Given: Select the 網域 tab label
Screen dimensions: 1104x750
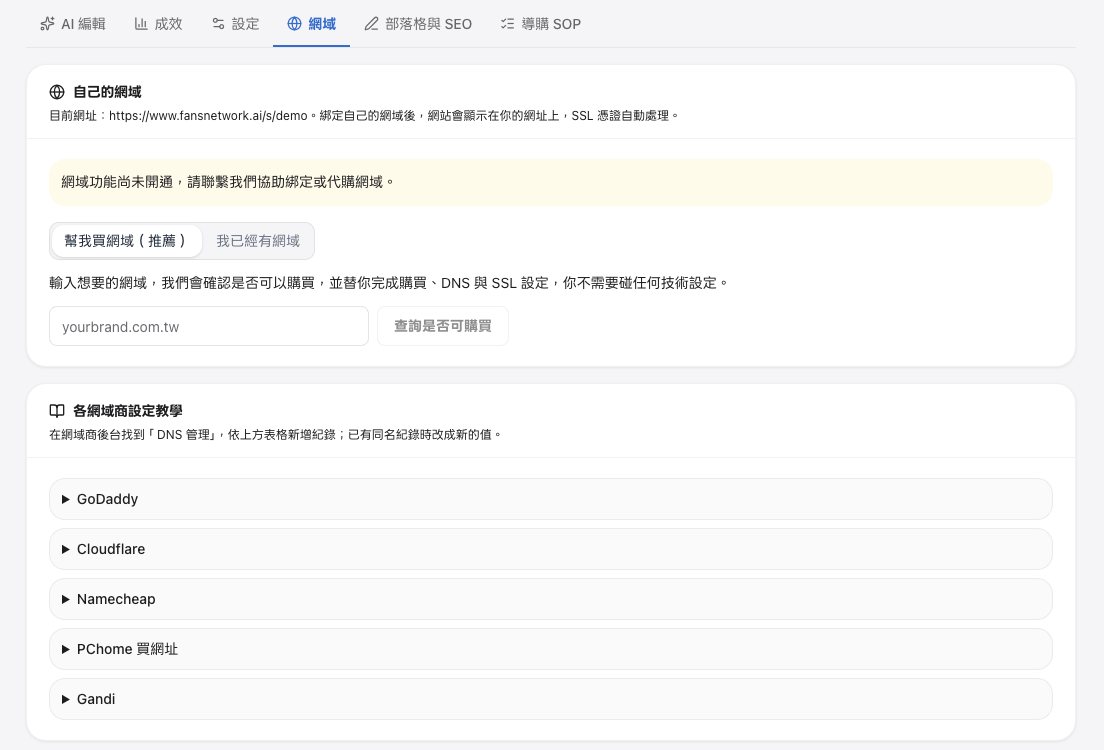Looking at the screenshot, I should [x=322, y=24].
